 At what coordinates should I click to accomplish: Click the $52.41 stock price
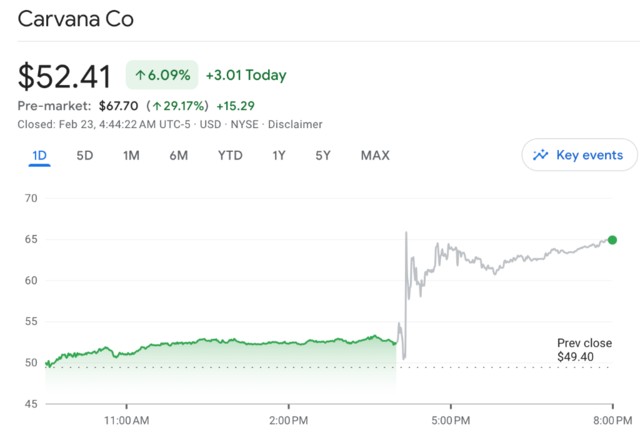point(66,76)
